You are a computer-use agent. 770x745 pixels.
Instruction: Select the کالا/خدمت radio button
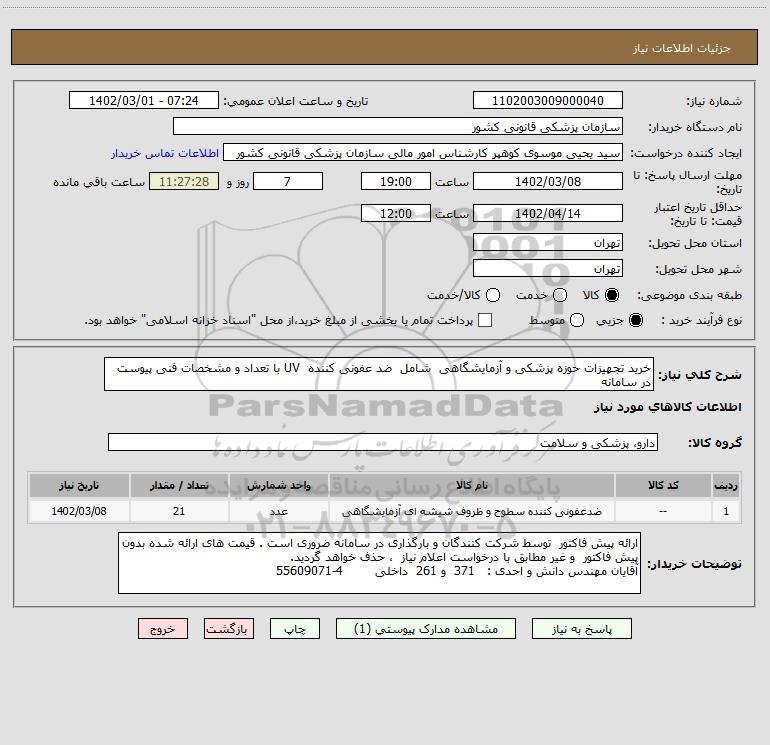(493, 295)
